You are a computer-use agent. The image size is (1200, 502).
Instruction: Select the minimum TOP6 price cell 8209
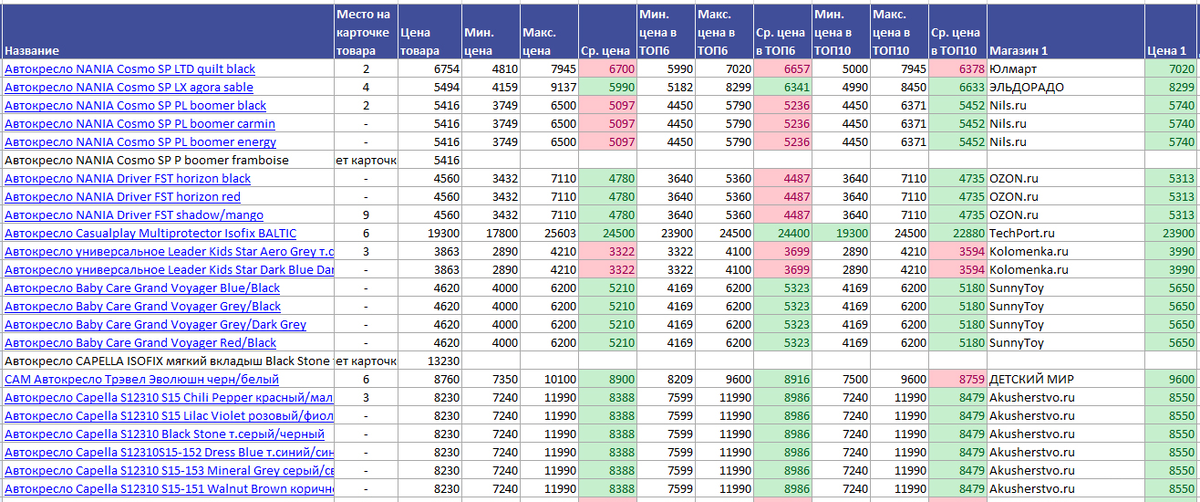click(x=666, y=379)
